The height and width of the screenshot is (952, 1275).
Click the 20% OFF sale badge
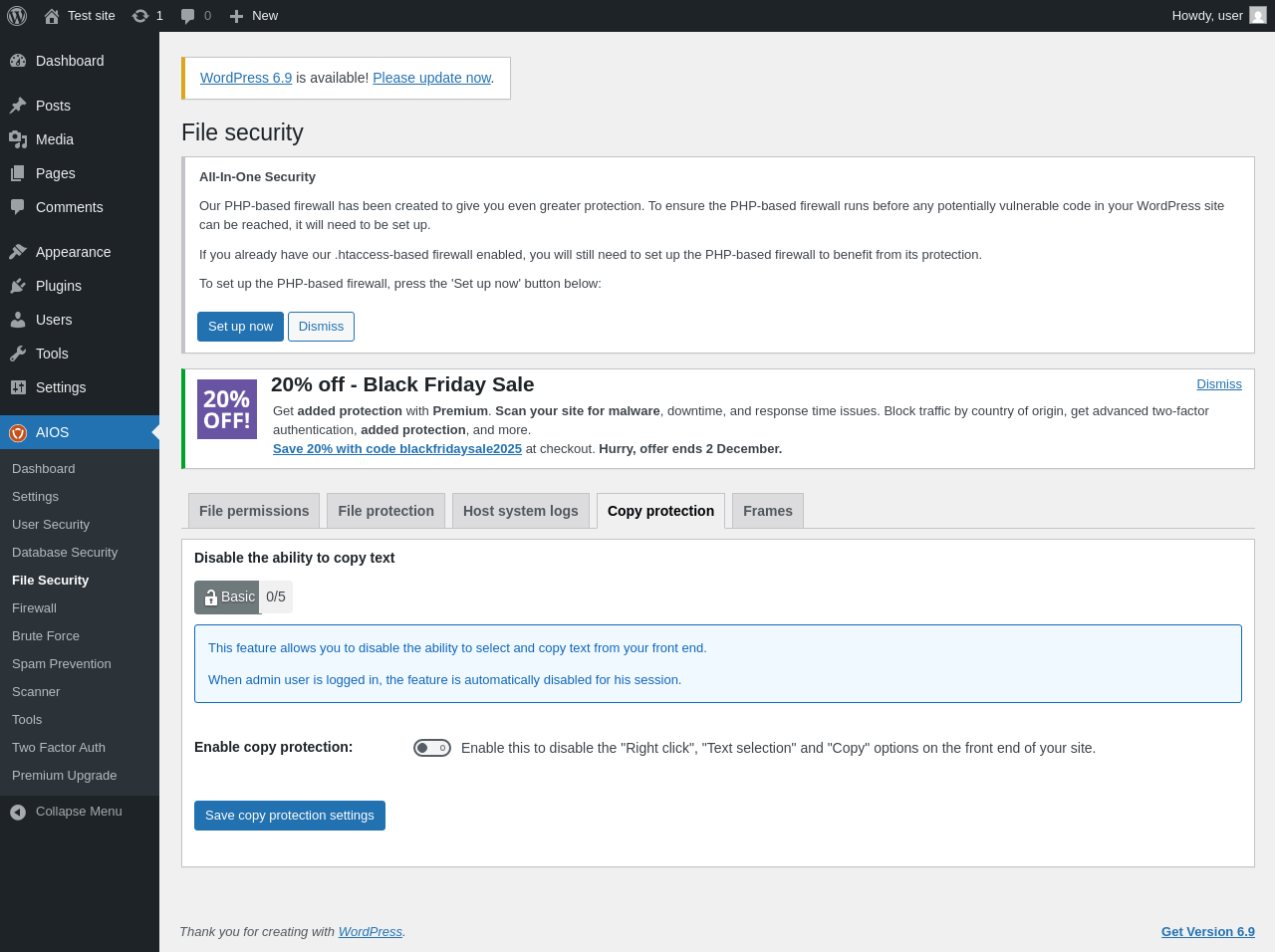coord(227,409)
